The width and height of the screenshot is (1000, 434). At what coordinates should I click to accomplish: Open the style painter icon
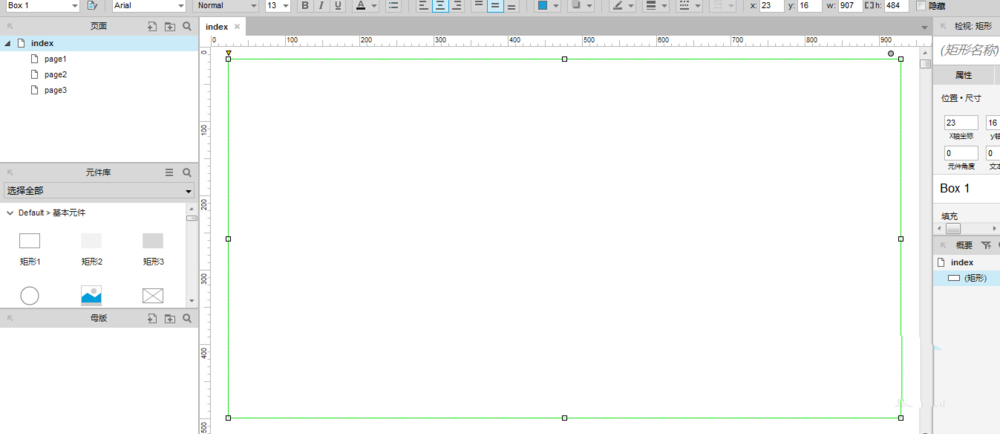tap(92, 6)
